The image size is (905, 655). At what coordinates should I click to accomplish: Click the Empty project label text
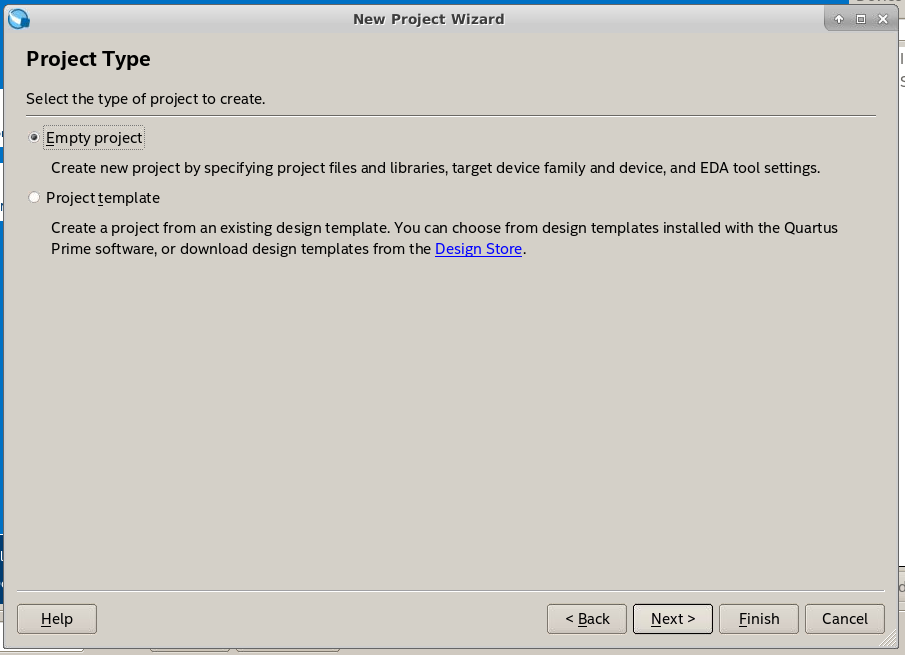click(x=94, y=138)
